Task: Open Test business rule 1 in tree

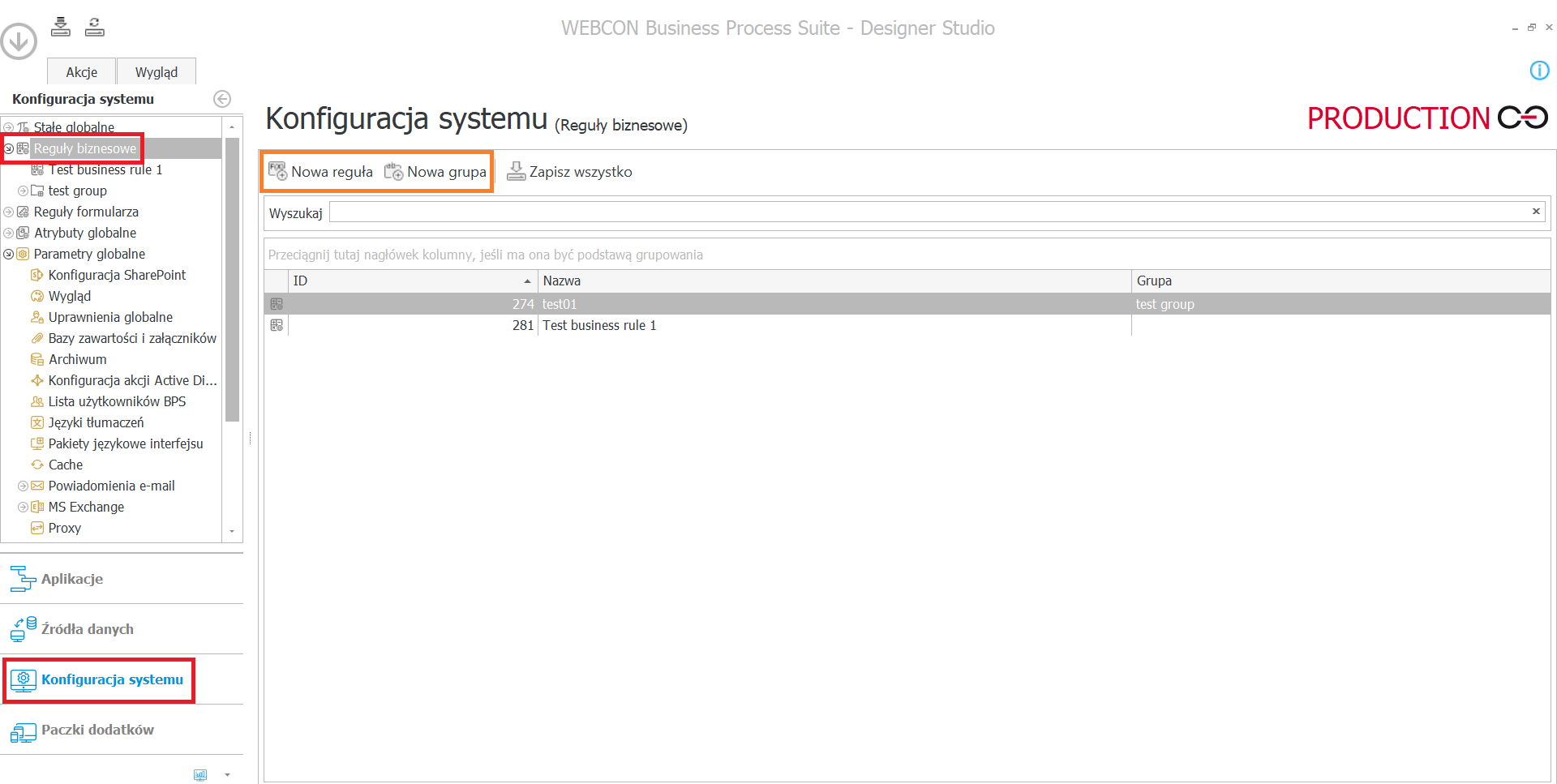Action: (x=105, y=169)
